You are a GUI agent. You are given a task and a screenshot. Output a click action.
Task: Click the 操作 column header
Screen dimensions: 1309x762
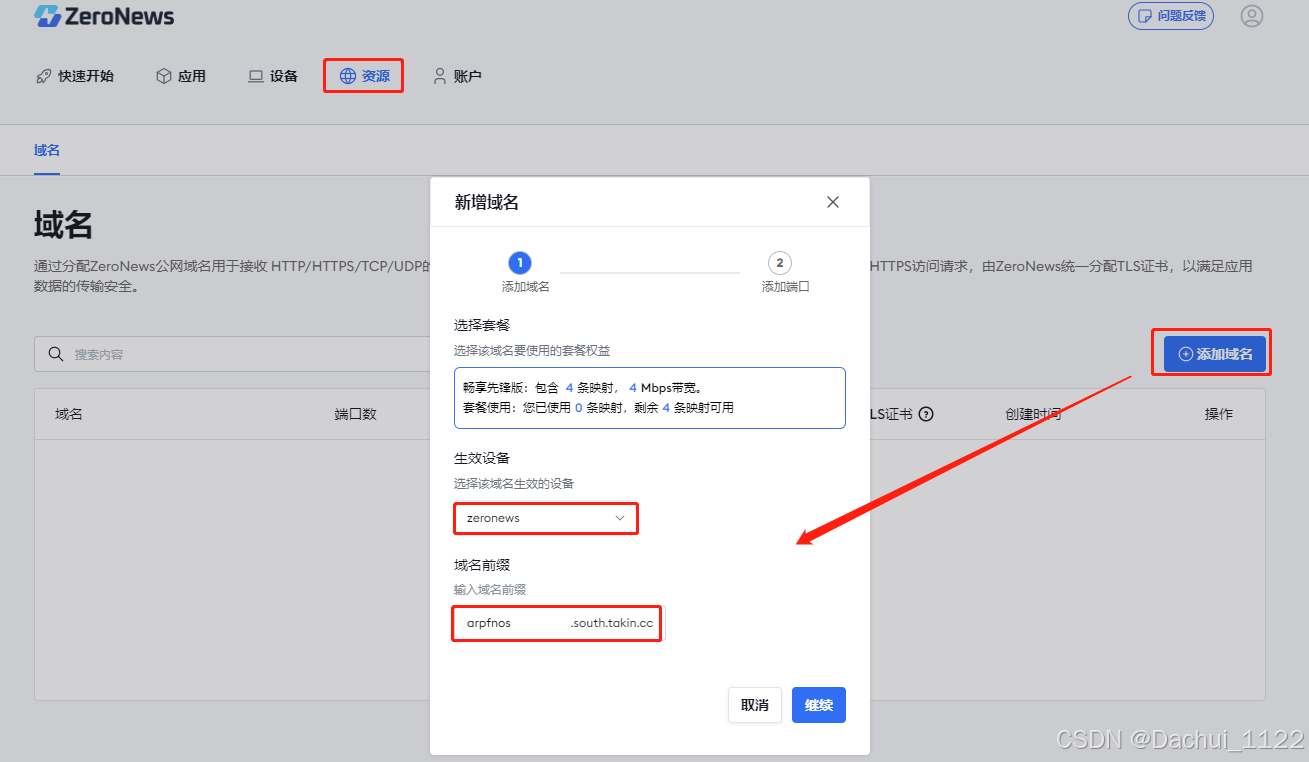pyautogui.click(x=1219, y=414)
